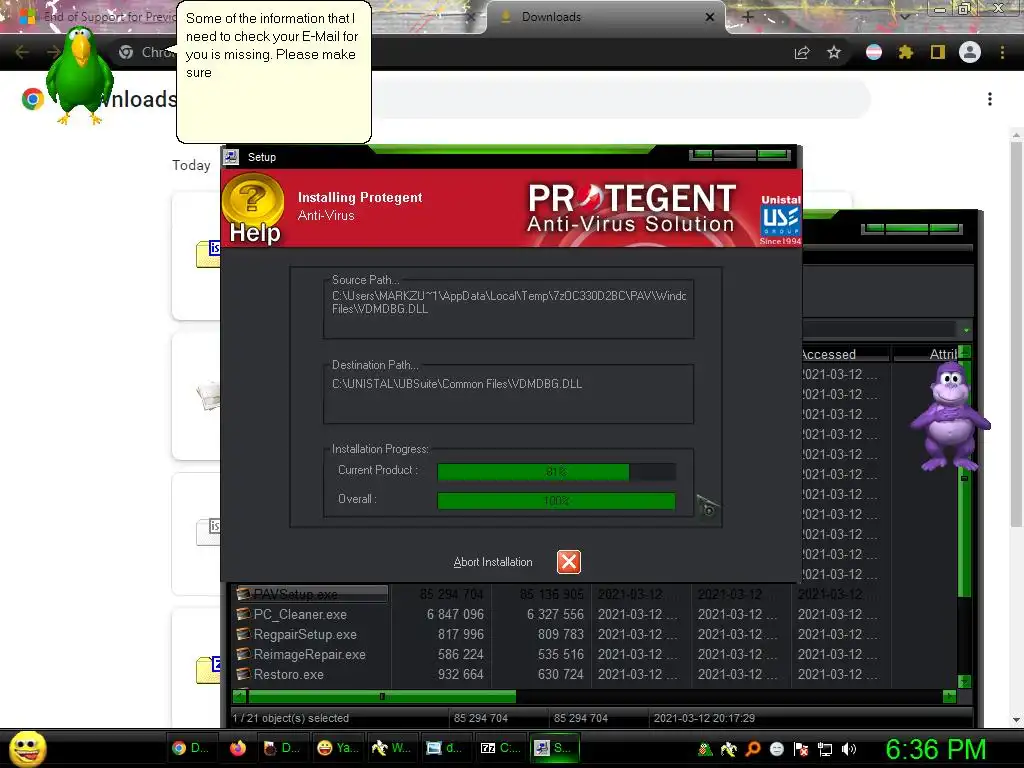
Task: Click the red X abort icon
Action: (568, 562)
